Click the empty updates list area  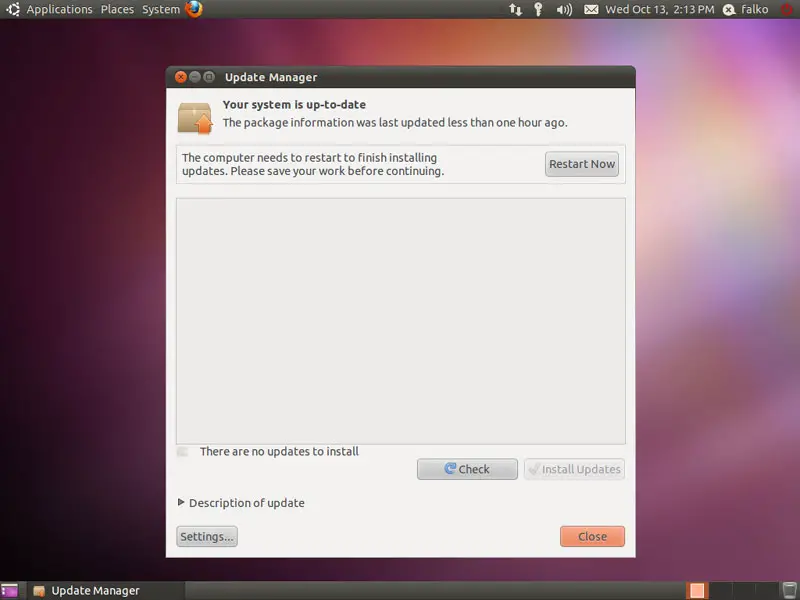(x=401, y=321)
